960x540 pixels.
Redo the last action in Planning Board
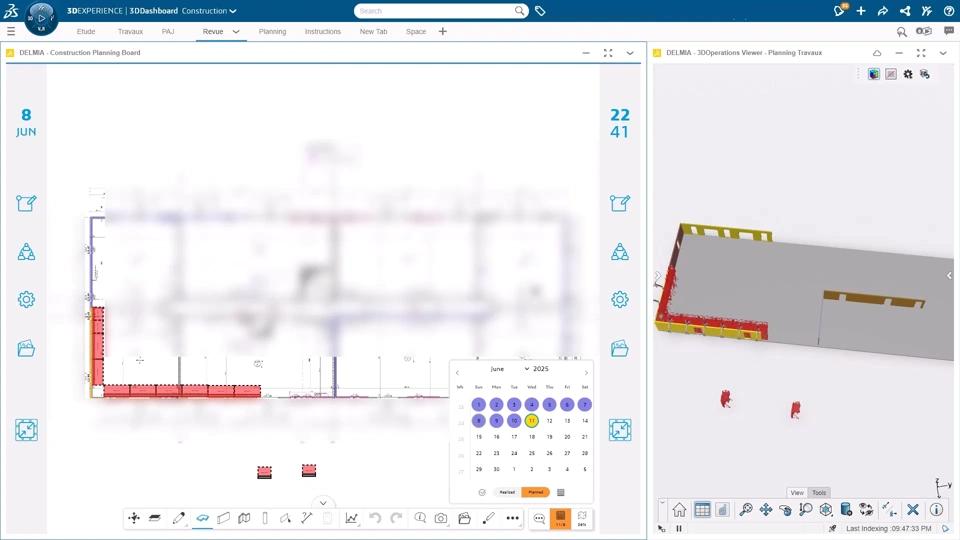point(396,518)
